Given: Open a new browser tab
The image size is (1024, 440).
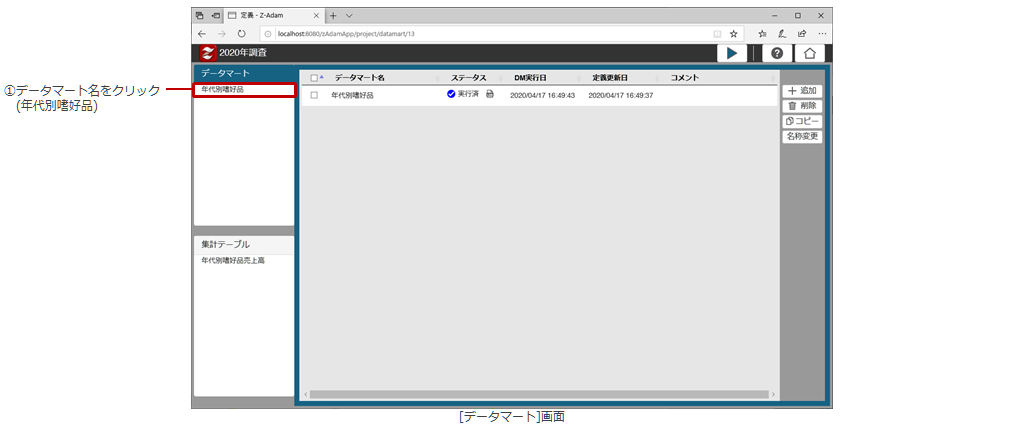Looking at the screenshot, I should [x=333, y=15].
